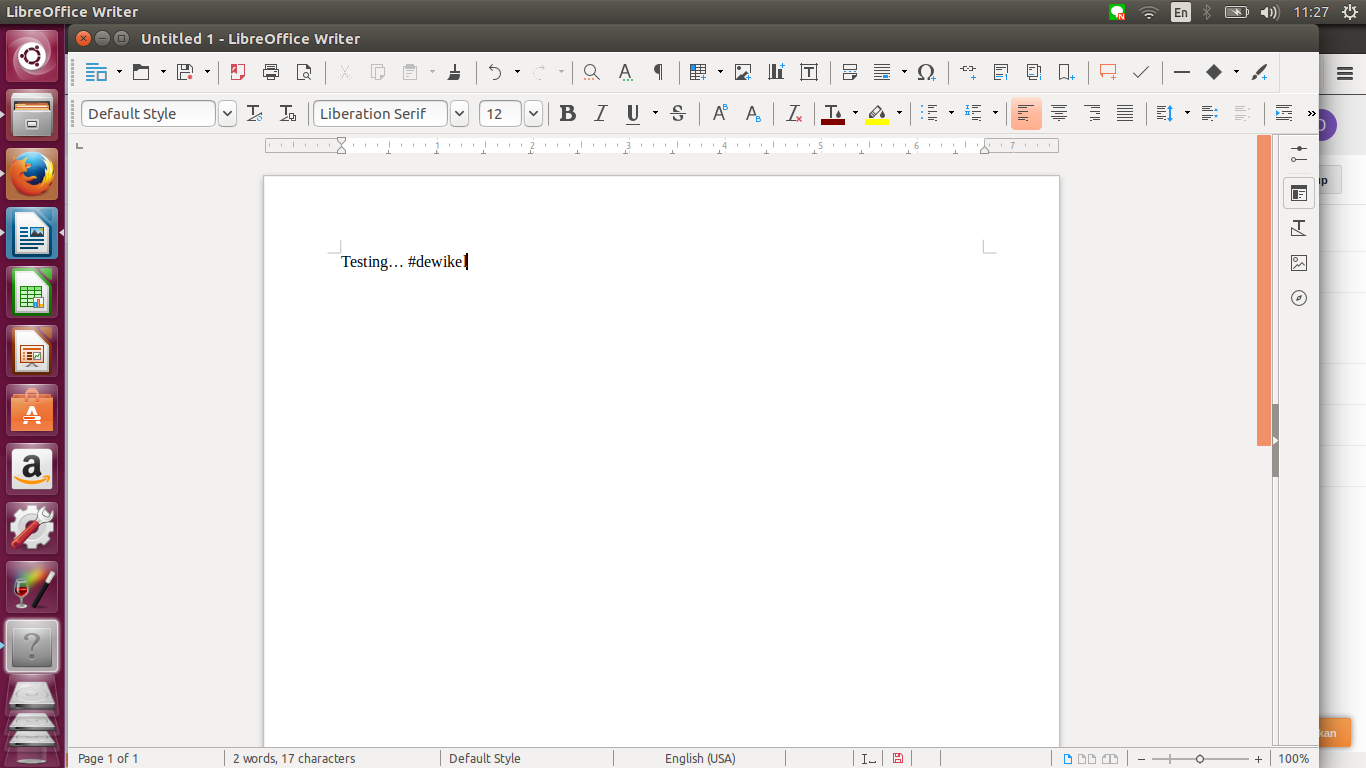Insert a table using the table icon
Image resolution: width=1366 pixels, height=768 pixels.
pyautogui.click(x=699, y=72)
